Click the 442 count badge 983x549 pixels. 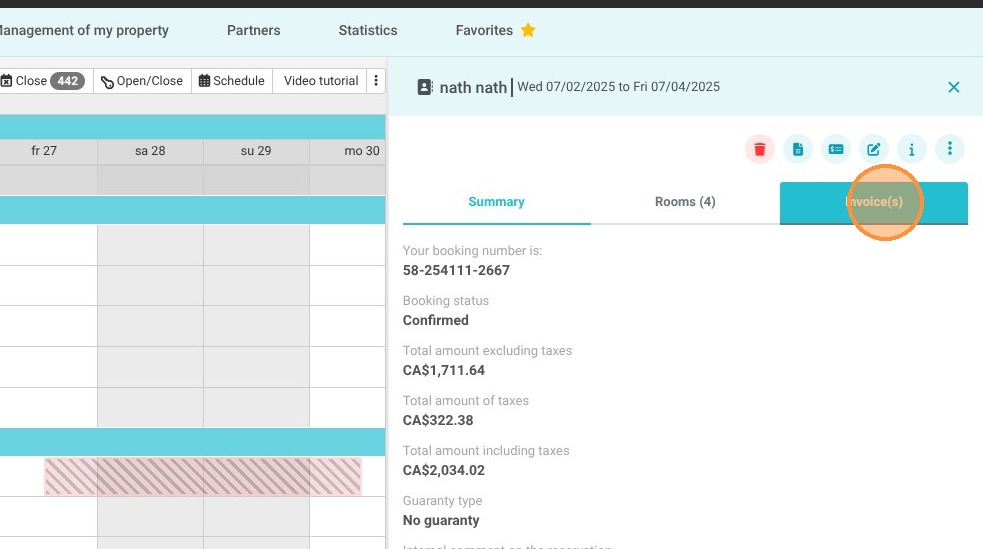[x=68, y=81]
